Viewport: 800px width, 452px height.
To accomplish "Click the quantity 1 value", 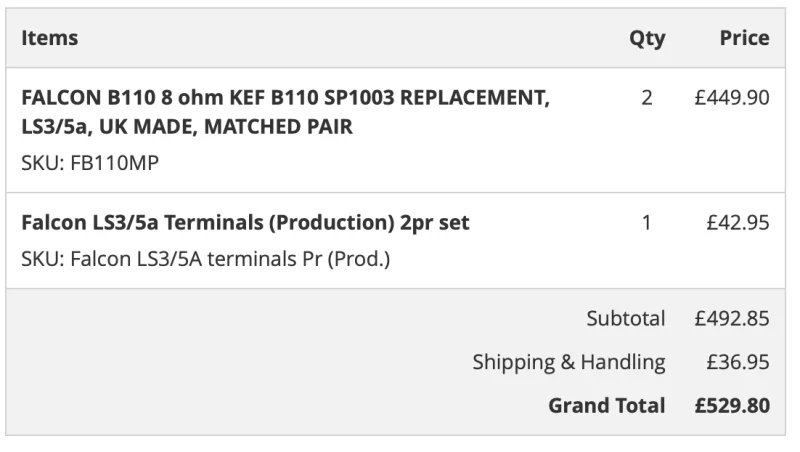I will tap(647, 223).
